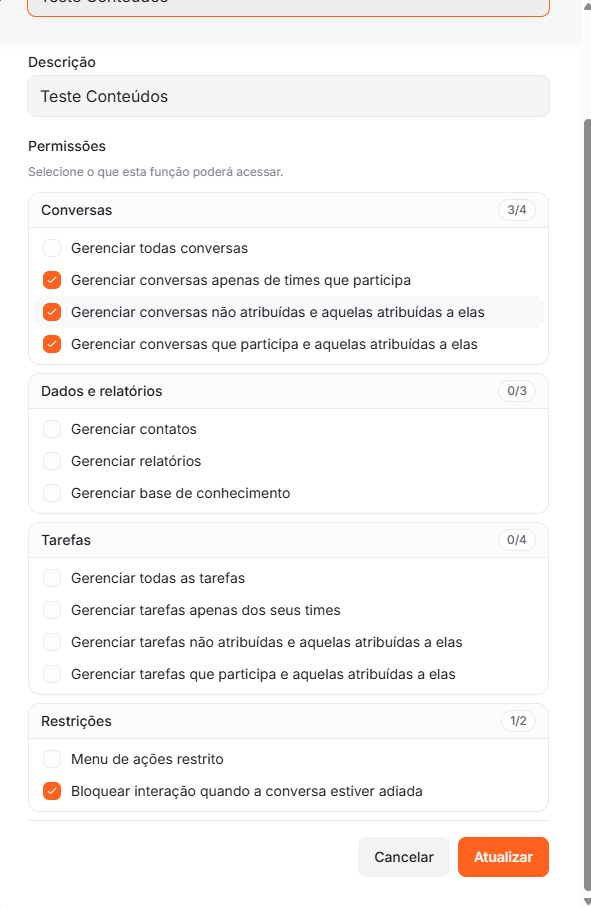
Task: Check Gerenciar todas as tarefas
Action: (x=52, y=578)
